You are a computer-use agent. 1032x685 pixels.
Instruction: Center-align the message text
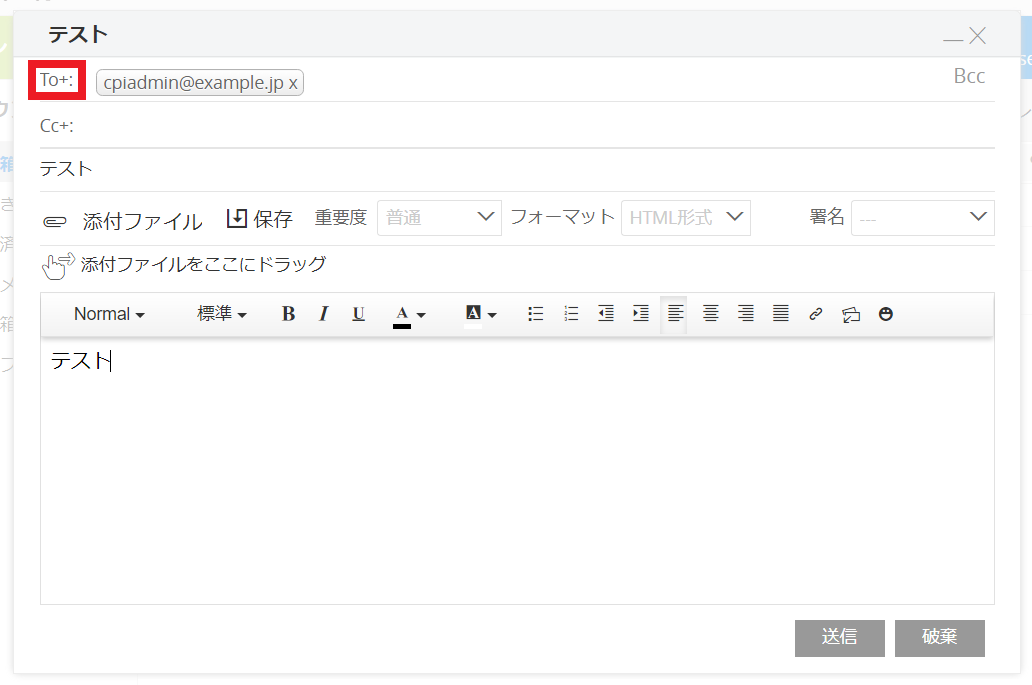pos(710,314)
